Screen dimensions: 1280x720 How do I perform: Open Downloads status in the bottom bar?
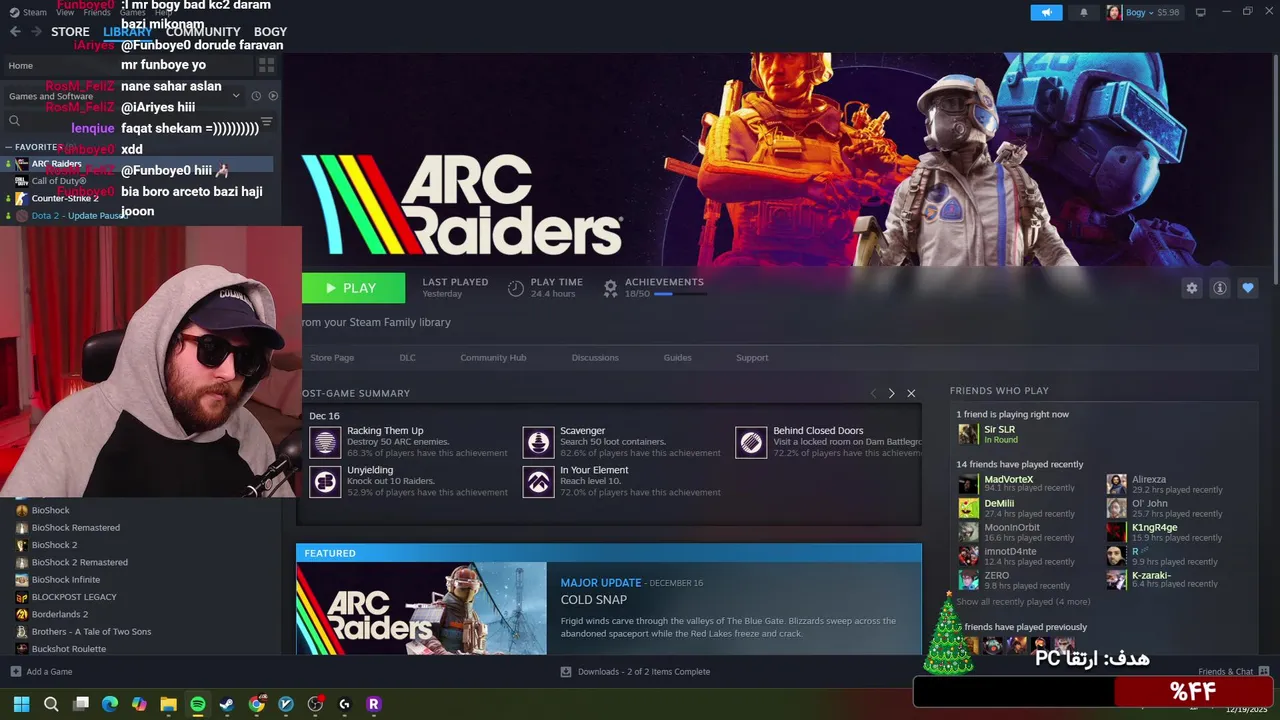[635, 672]
